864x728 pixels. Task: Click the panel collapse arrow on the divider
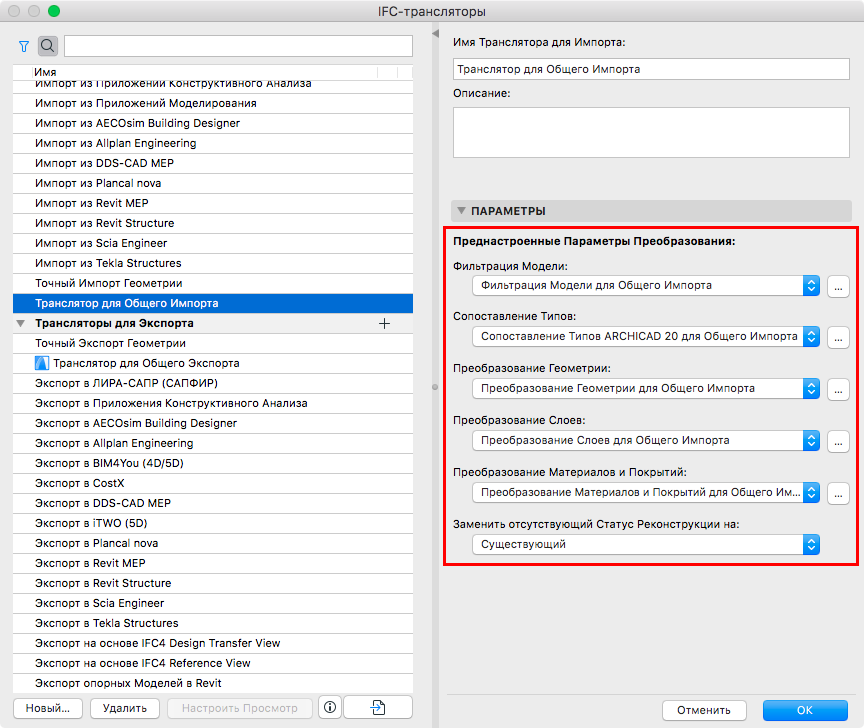[435, 34]
